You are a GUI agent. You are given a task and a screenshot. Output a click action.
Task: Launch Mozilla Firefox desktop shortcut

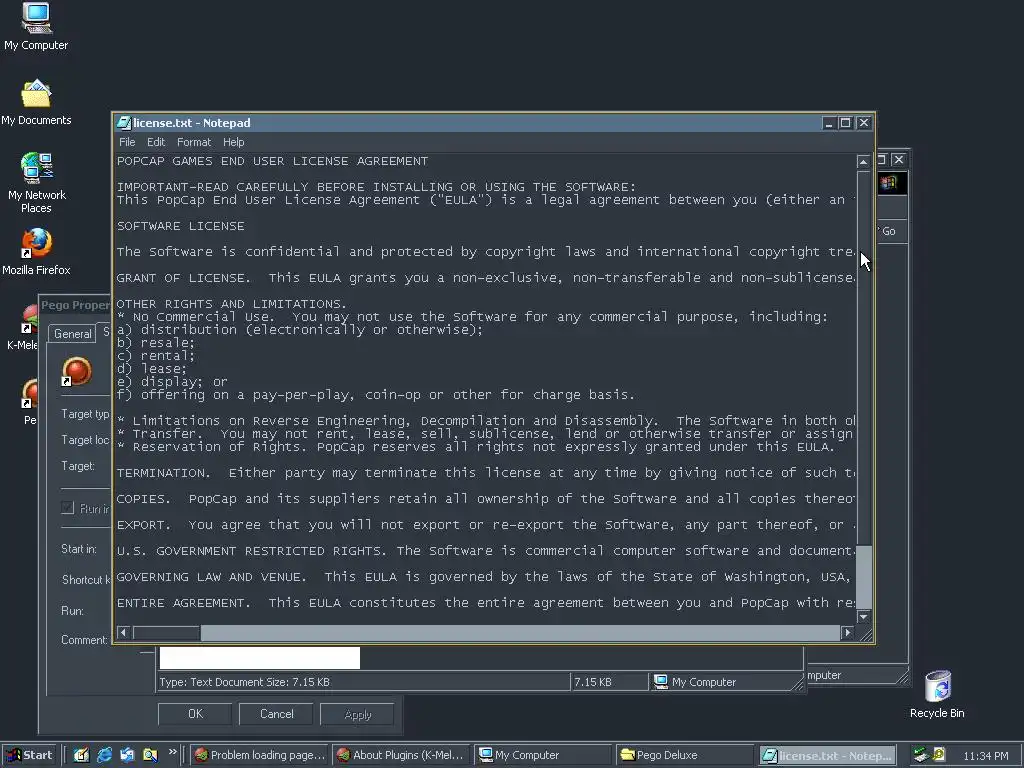point(37,251)
